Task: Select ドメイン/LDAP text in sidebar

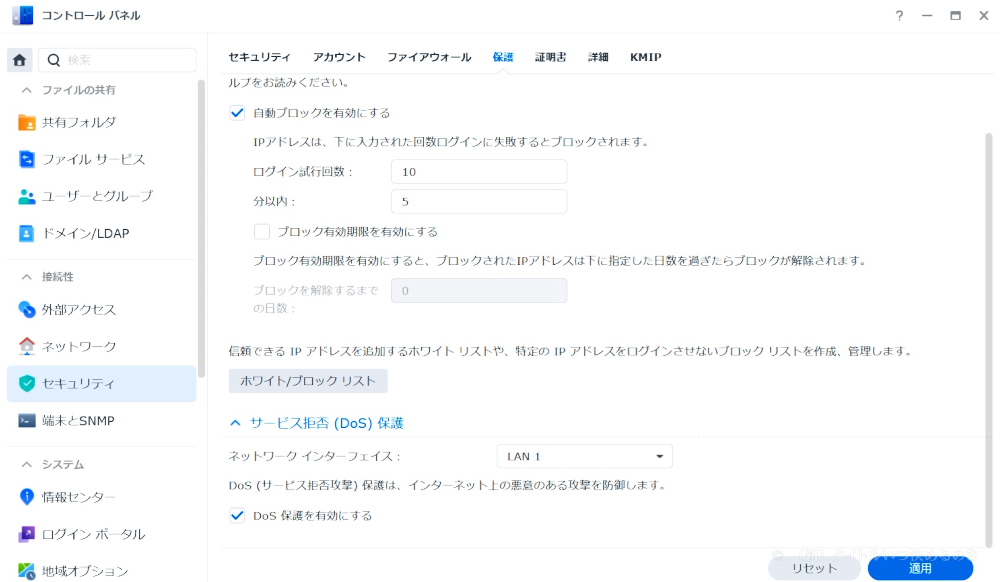Action: (85, 233)
